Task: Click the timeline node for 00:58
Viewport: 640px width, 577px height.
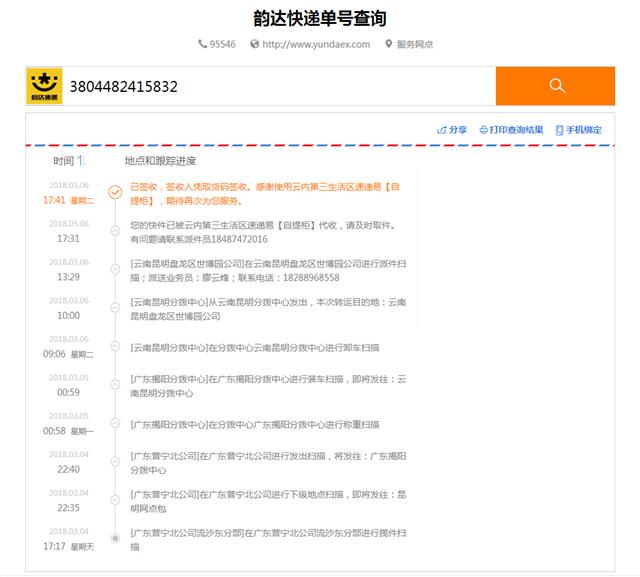Action: pyautogui.click(x=116, y=423)
